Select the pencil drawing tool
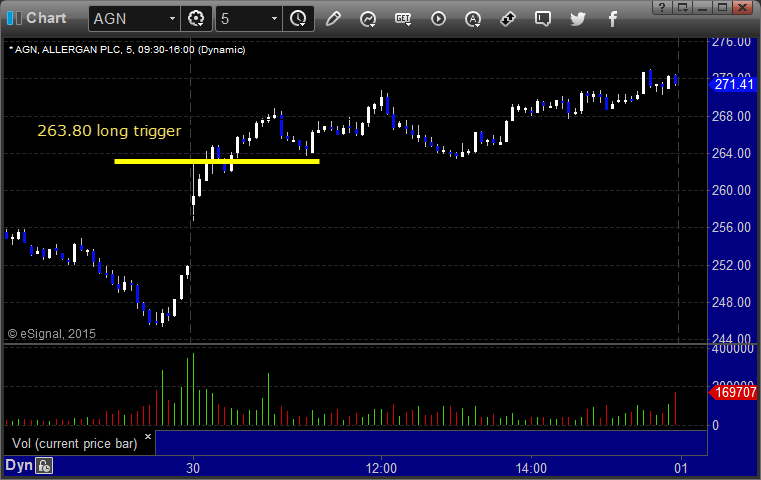761x480 pixels. tap(333, 19)
